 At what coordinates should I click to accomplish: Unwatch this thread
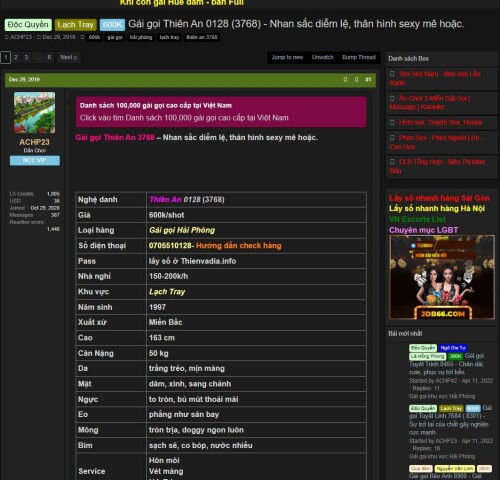322,57
